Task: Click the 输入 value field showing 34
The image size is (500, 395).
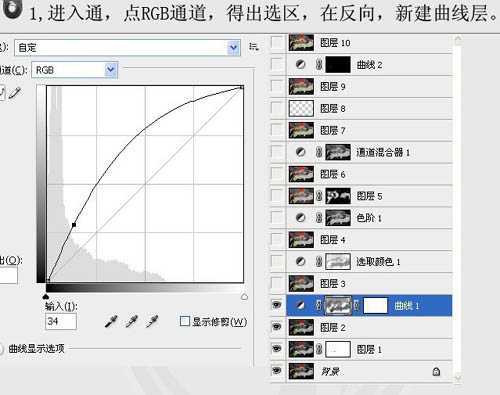Action: tap(61, 322)
